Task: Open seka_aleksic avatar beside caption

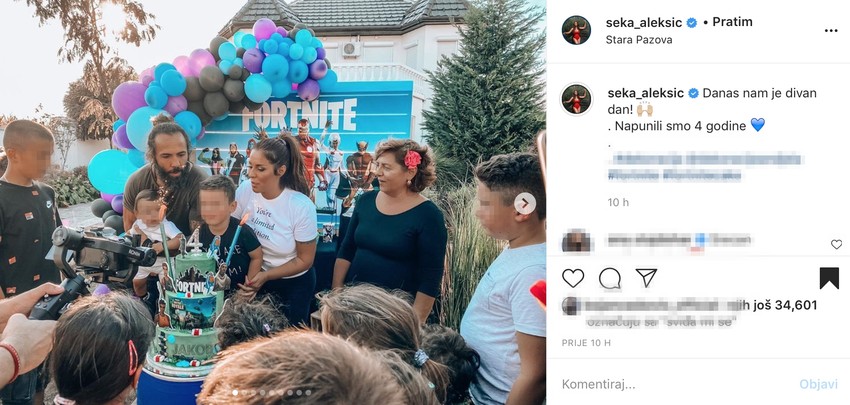Action: [576, 99]
